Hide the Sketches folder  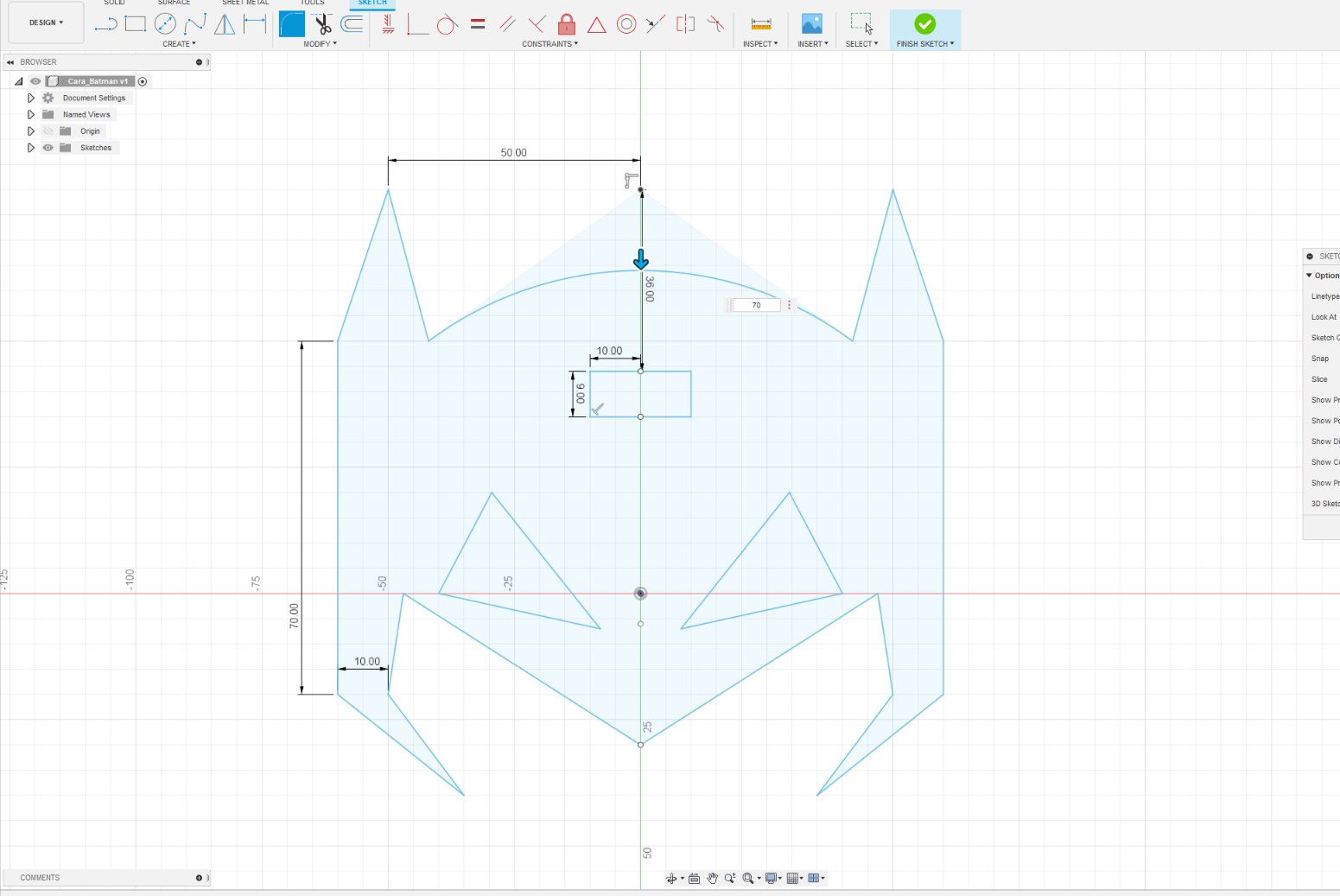point(48,148)
